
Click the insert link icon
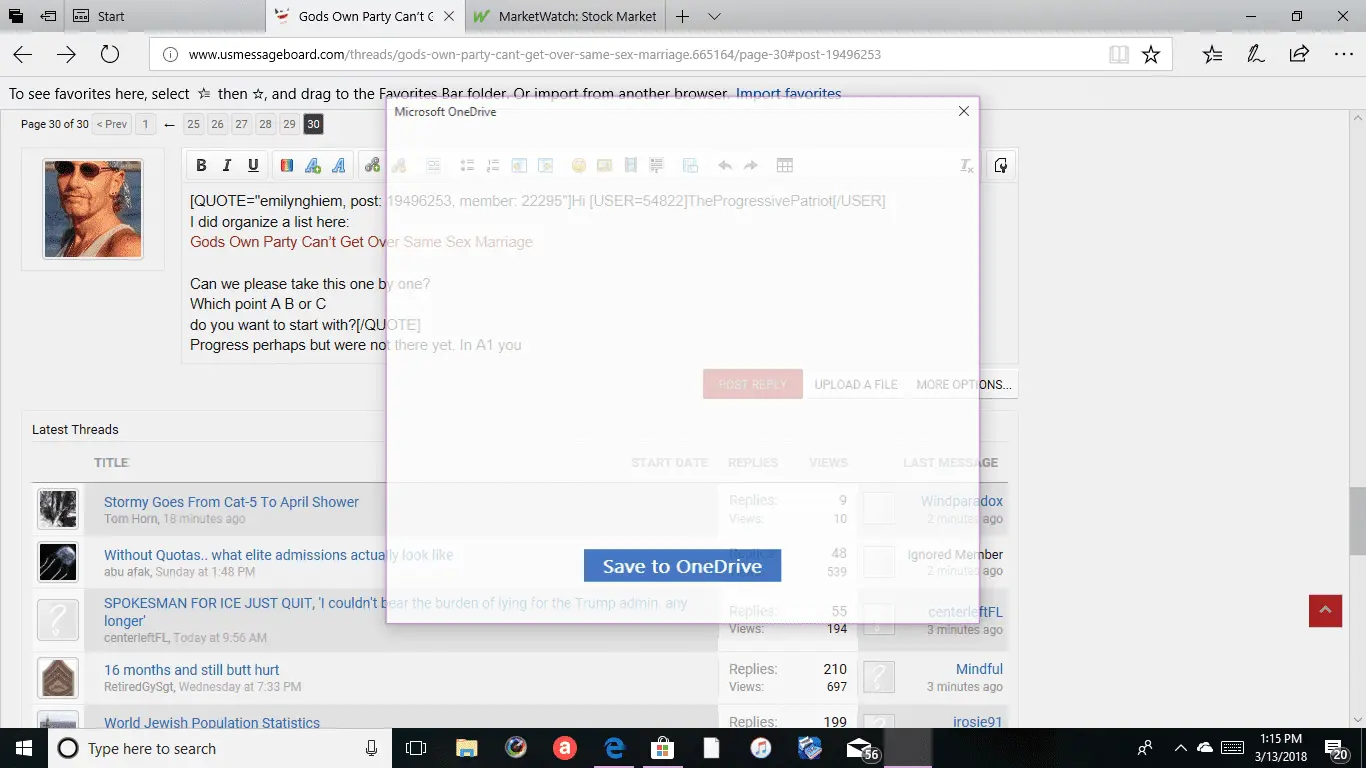[x=372, y=166]
